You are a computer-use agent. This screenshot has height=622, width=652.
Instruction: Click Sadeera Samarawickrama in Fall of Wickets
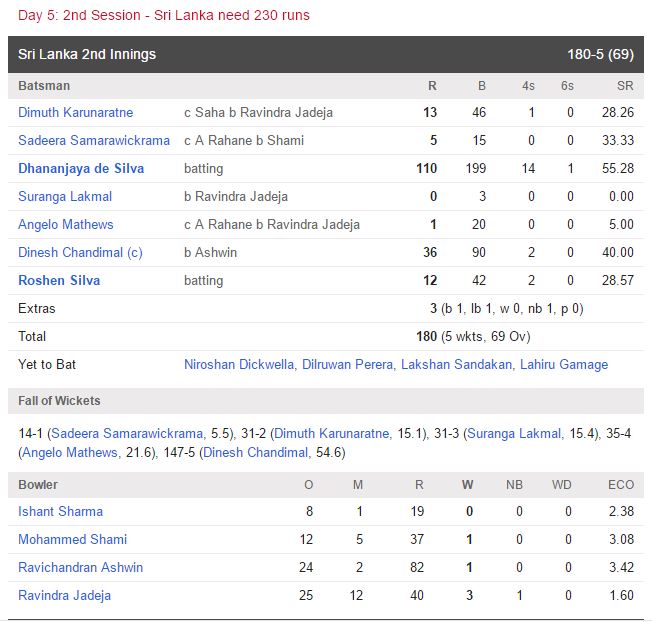[x=127, y=434]
